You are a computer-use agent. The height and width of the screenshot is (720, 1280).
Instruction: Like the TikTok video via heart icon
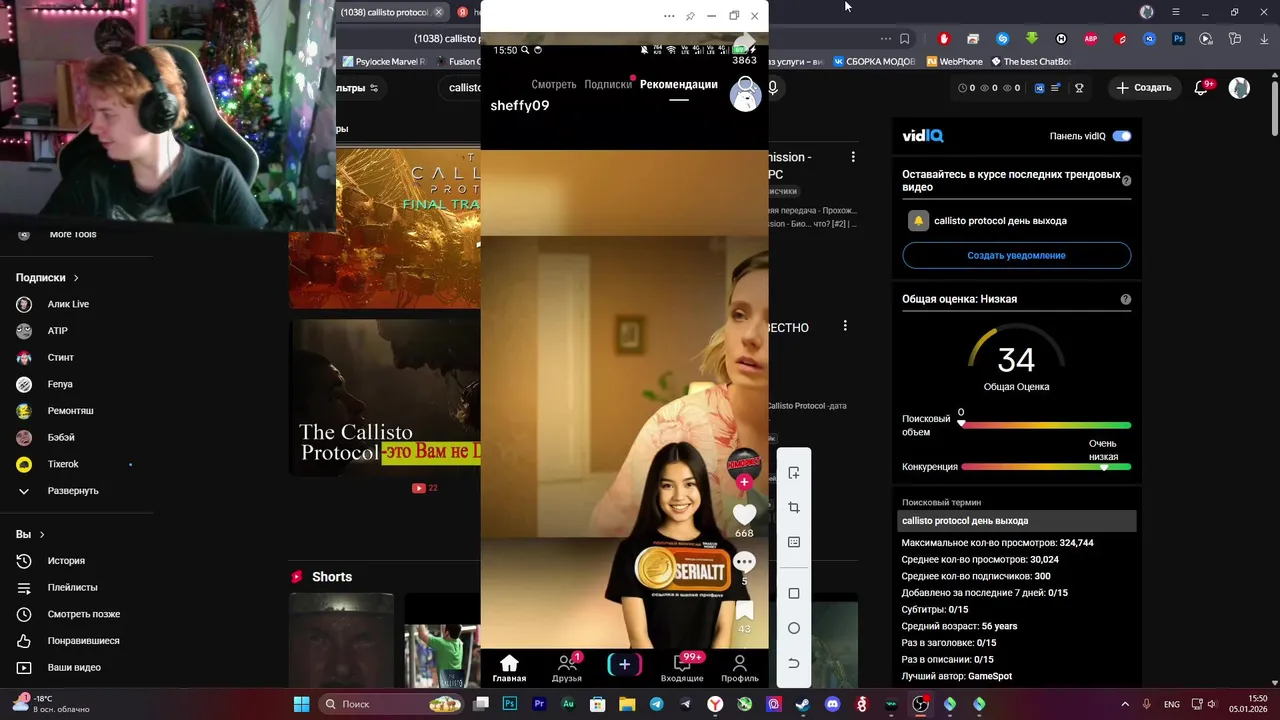pos(744,514)
